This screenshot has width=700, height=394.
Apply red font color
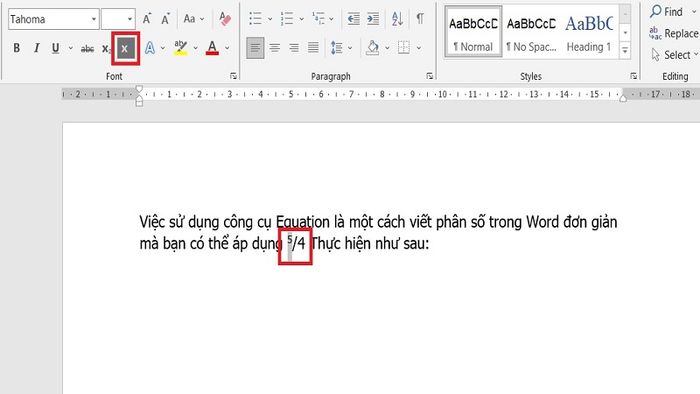tap(212, 48)
